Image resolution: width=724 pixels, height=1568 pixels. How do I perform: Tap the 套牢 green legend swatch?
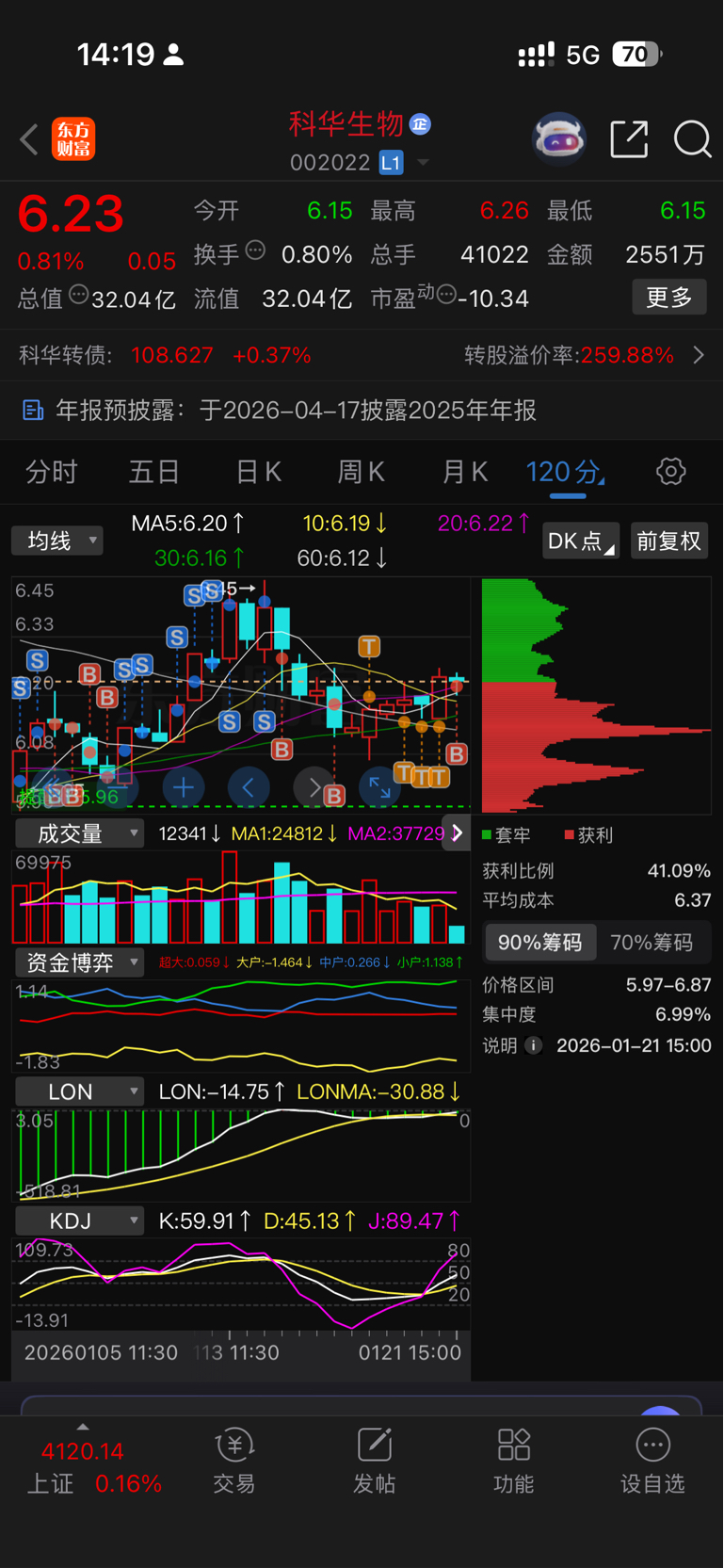point(487,834)
